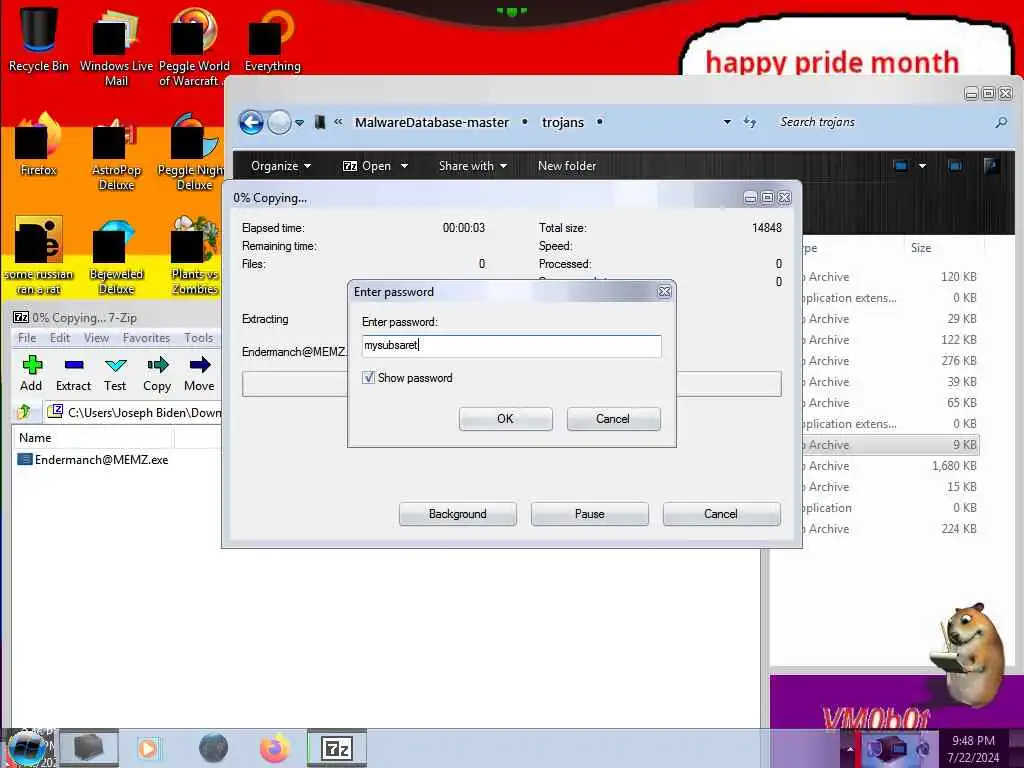Cancel the copying operation
Viewport: 1024px width, 768px height.
click(x=721, y=514)
